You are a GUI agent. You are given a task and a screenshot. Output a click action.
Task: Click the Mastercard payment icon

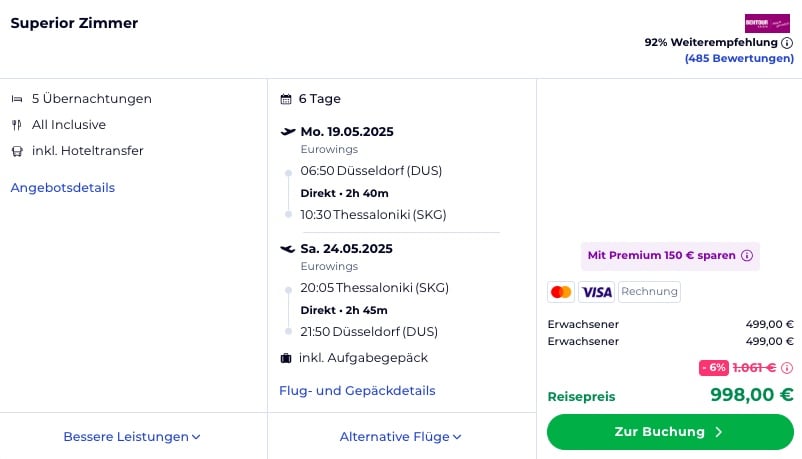pos(561,292)
